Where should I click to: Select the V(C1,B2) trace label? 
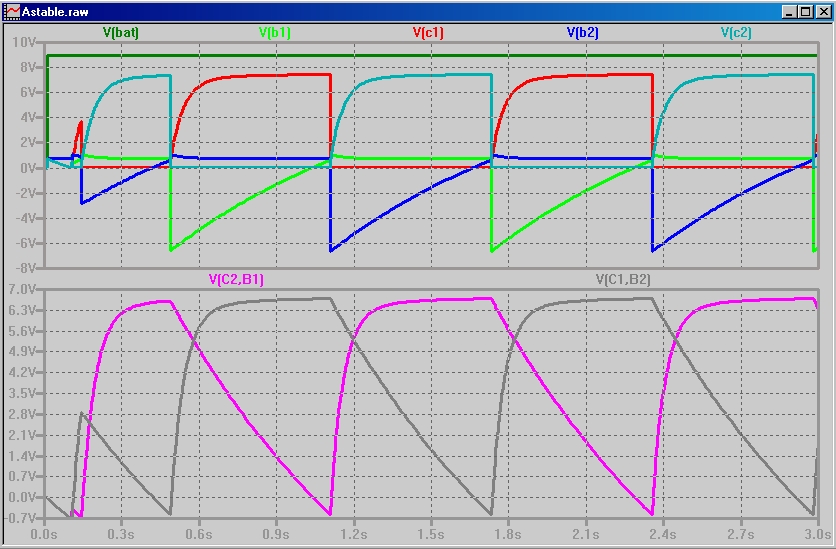click(622, 280)
